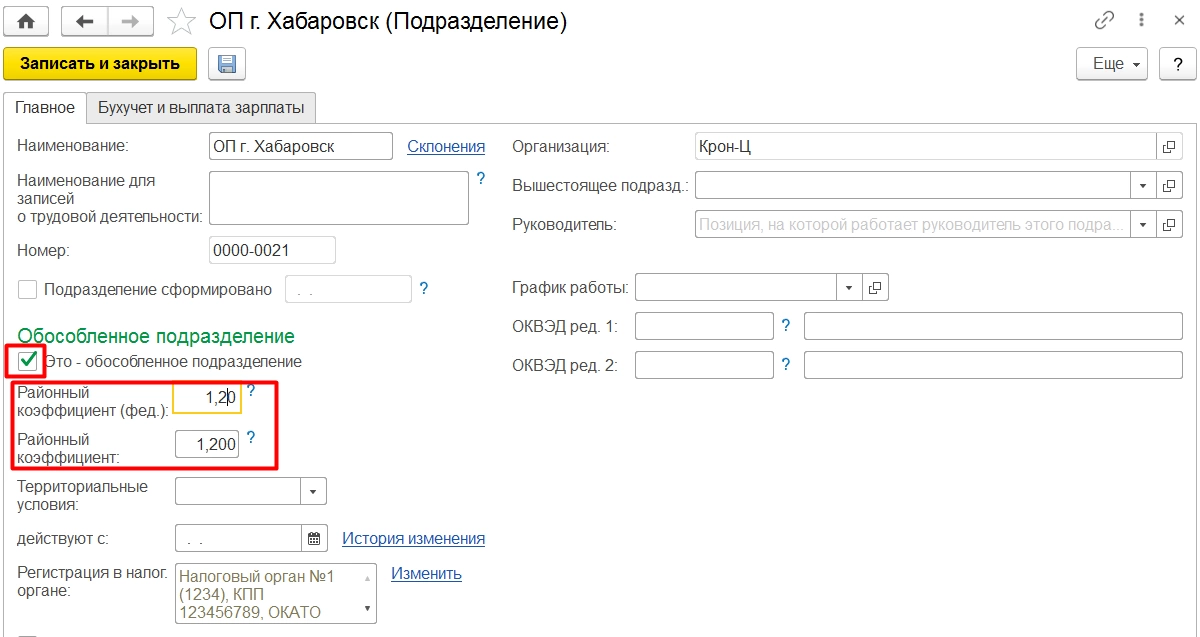The image size is (1200, 637).
Task: Open calendar picker for 'действуют с' date
Action: click(x=314, y=538)
